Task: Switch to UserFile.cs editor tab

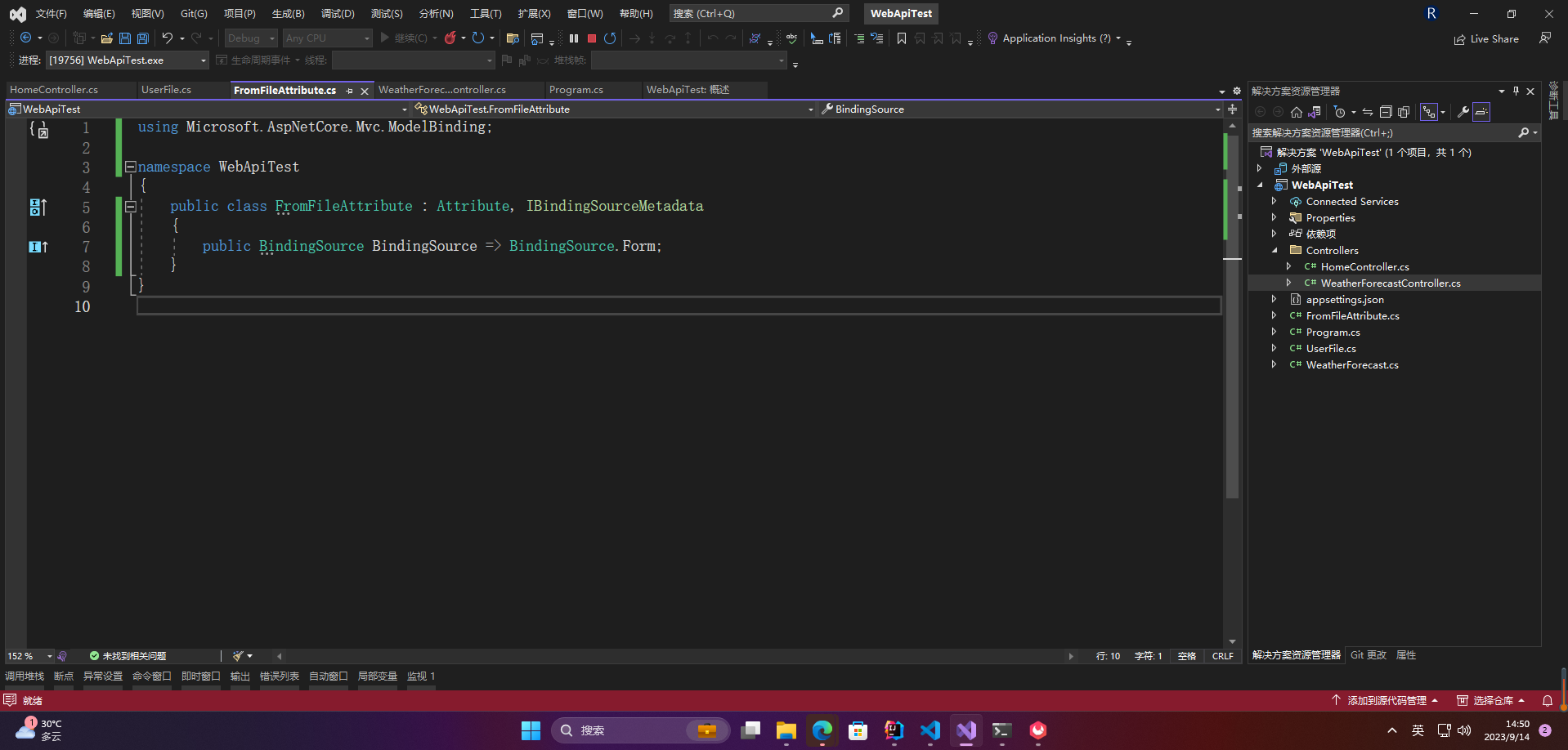Action: coord(166,90)
